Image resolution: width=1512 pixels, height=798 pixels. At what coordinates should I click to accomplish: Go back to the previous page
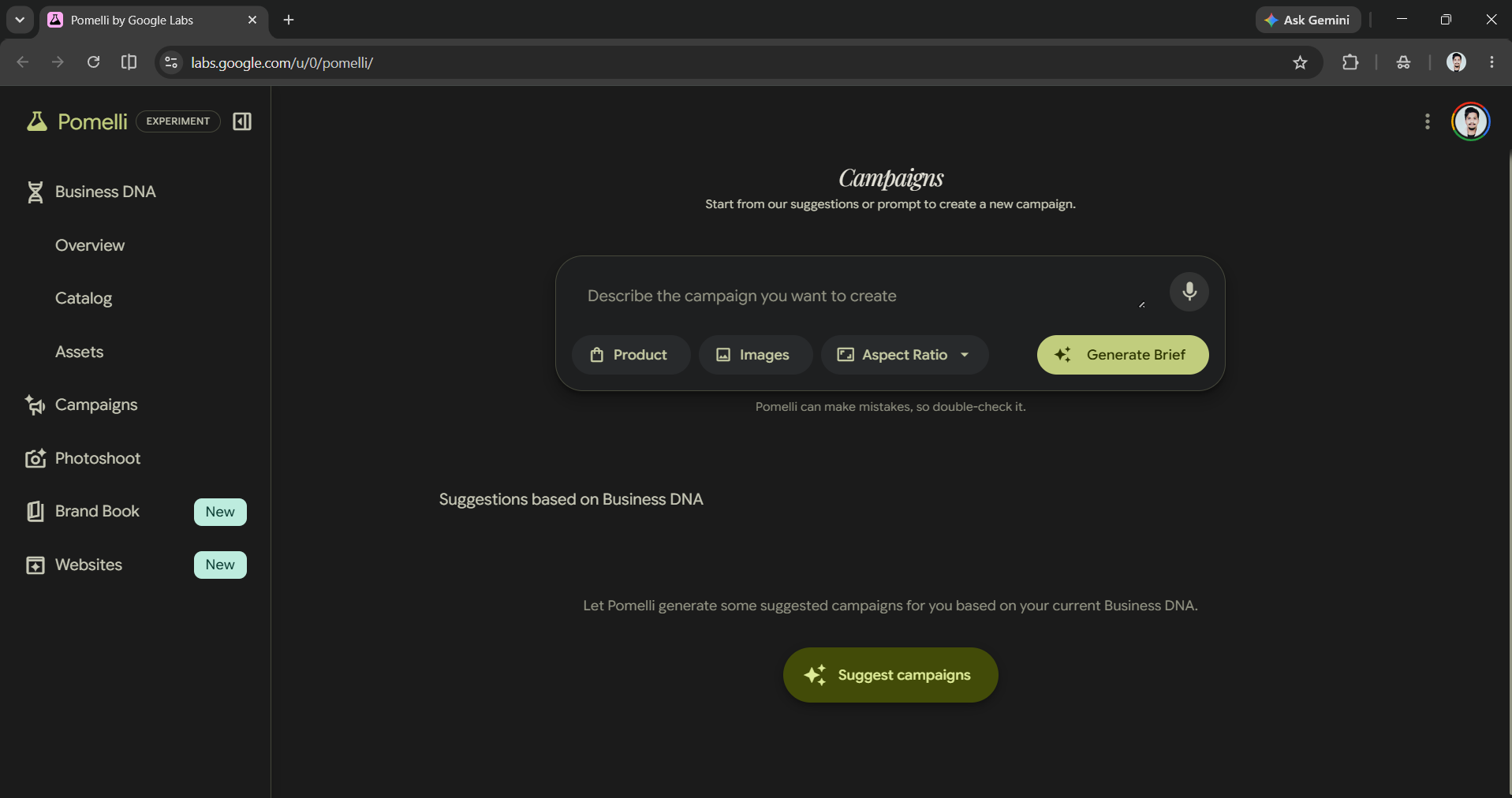pos(23,62)
